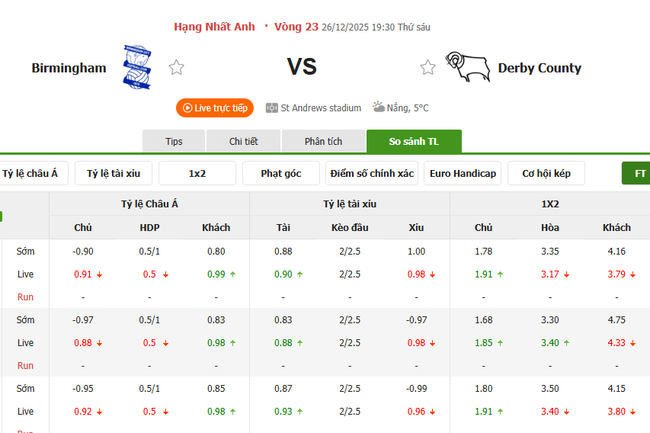Screen dimensions: 650x433
Task: Click the Hạng Nhất Anh league link
Action: click(x=216, y=26)
